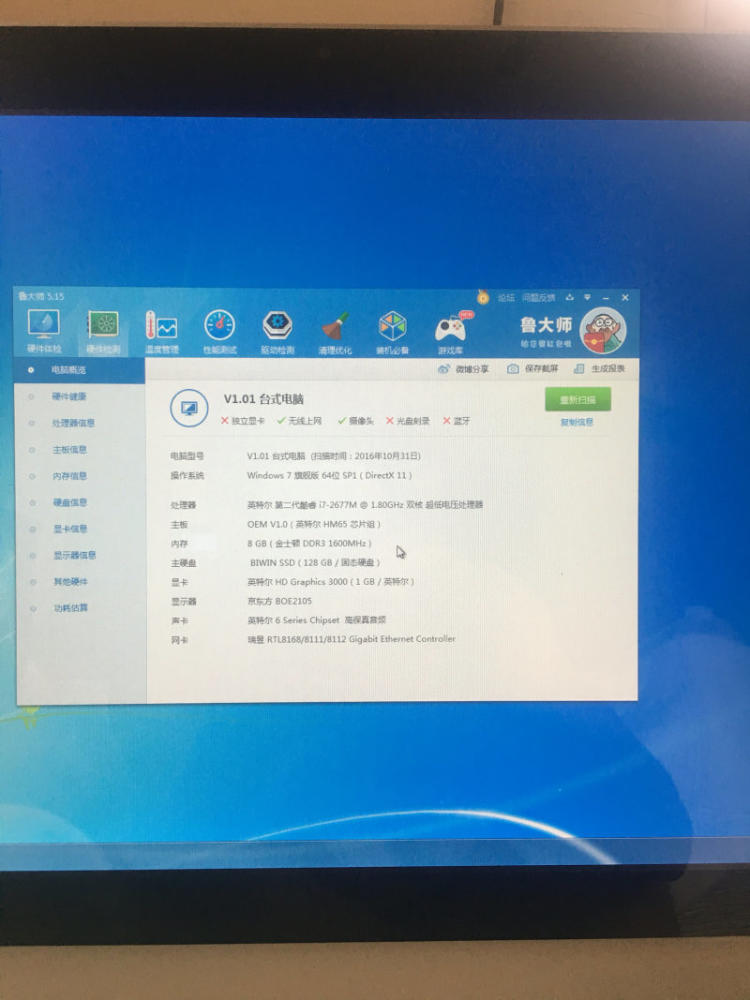
Task: Click the 鲁大师 5.15 window title
Action: coord(41,296)
